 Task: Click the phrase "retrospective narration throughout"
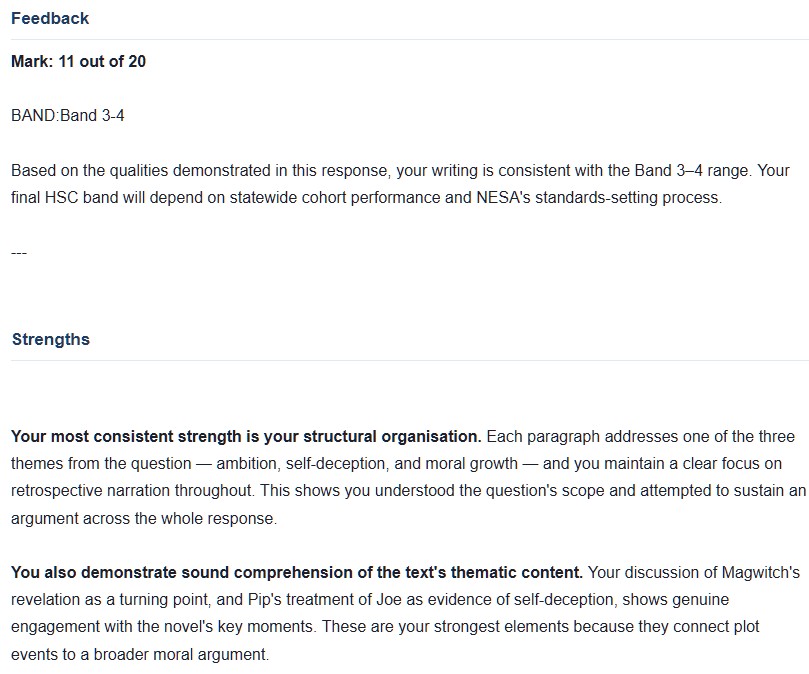[133, 490]
